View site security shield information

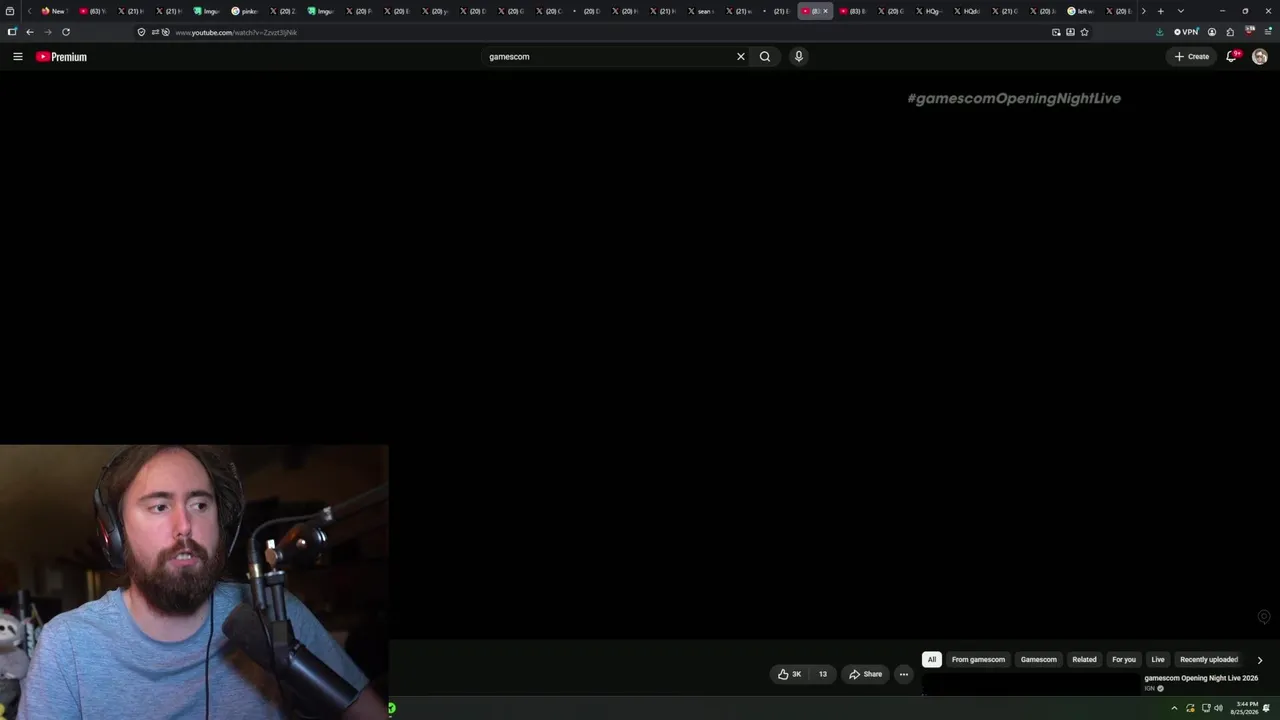[x=141, y=32]
